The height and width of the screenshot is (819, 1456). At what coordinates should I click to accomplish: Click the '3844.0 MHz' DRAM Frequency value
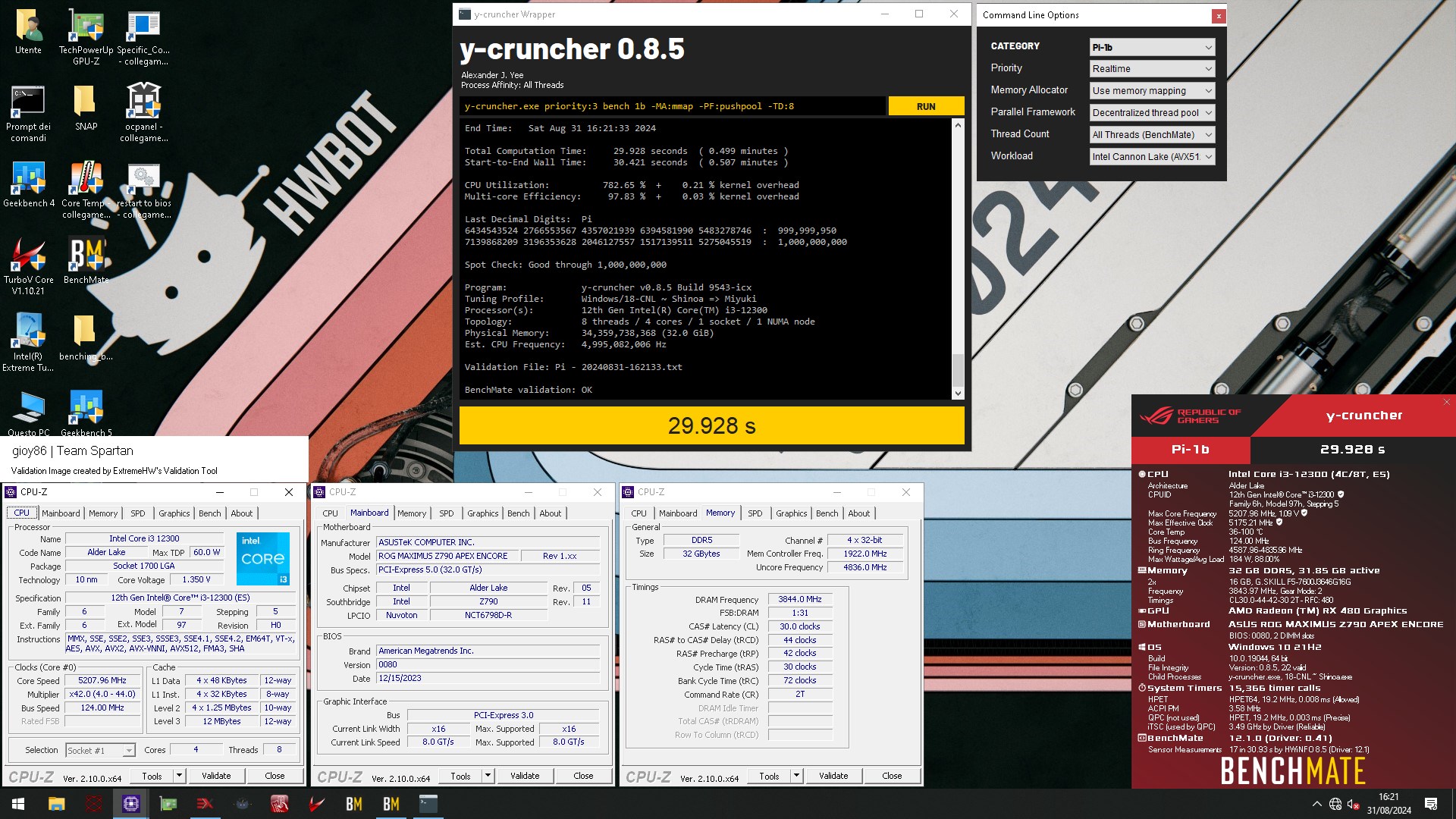(x=800, y=599)
